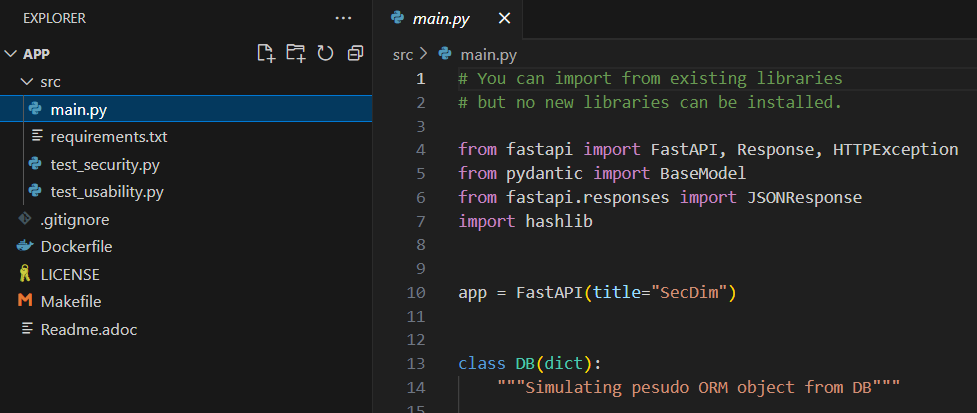977x413 pixels.
Task: Click the key icon beside LICENSE
Action: pos(25,274)
